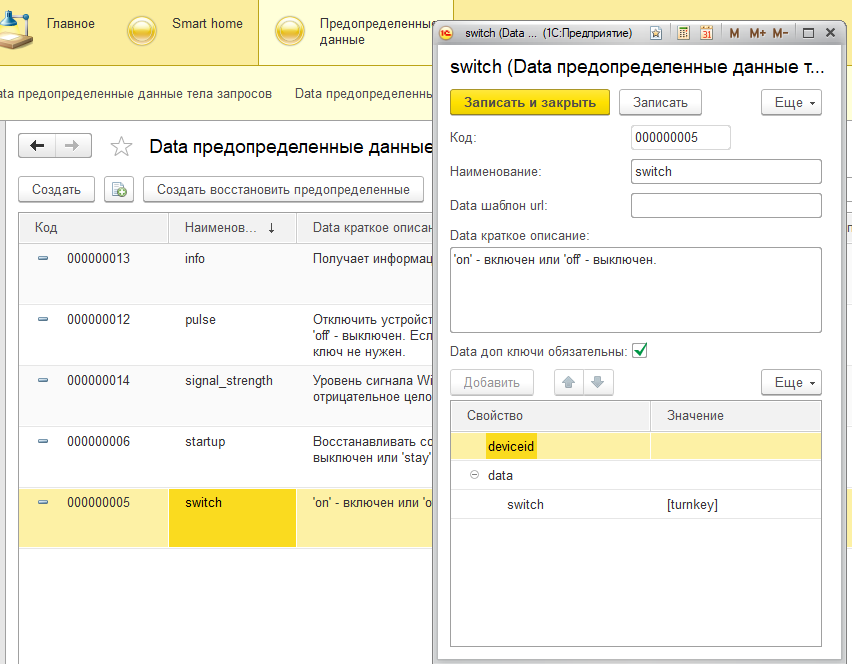The image size is (852, 664).
Task: Click the M- memory subtract icon
Action: tap(780, 33)
